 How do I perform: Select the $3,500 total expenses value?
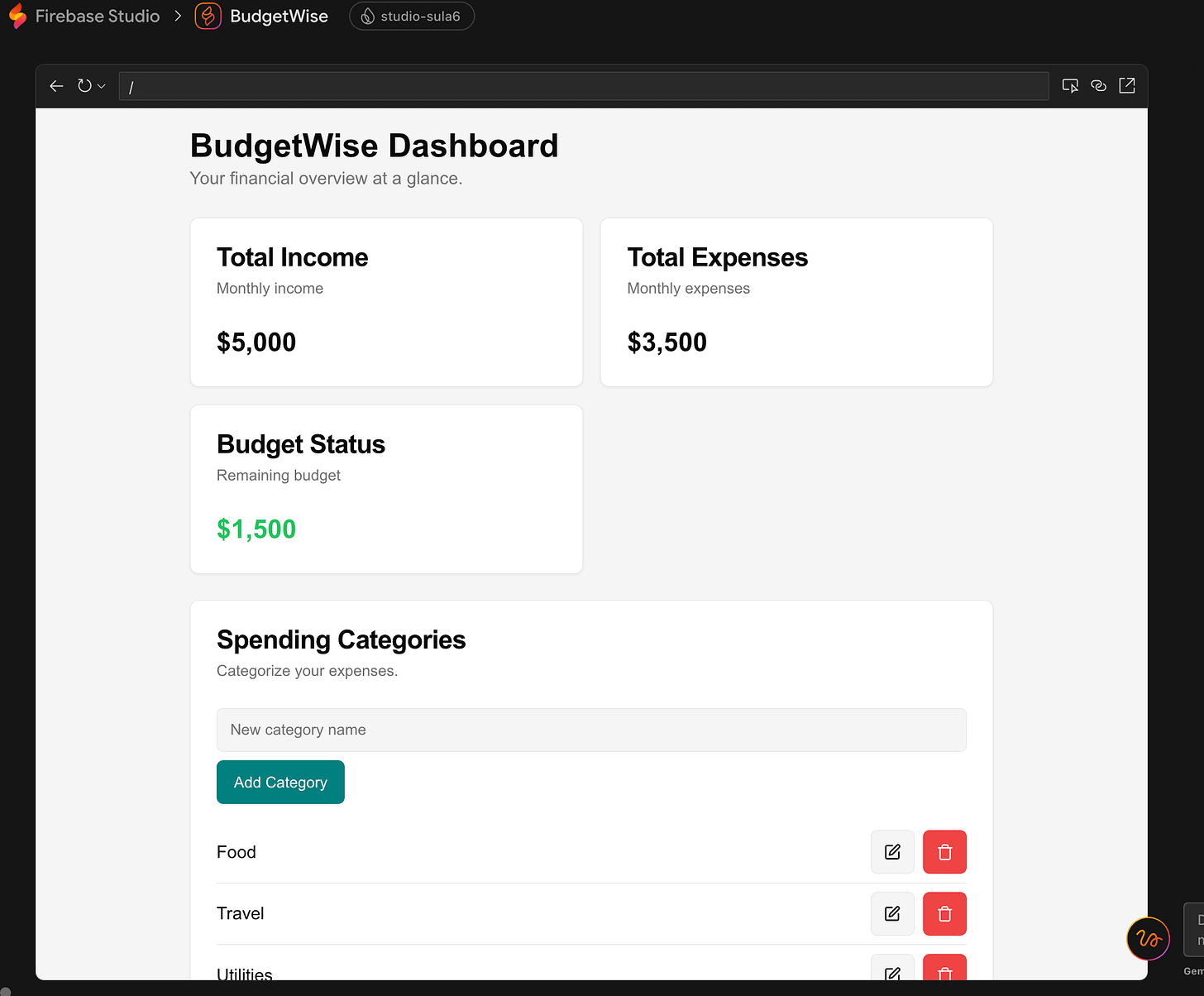click(x=666, y=342)
